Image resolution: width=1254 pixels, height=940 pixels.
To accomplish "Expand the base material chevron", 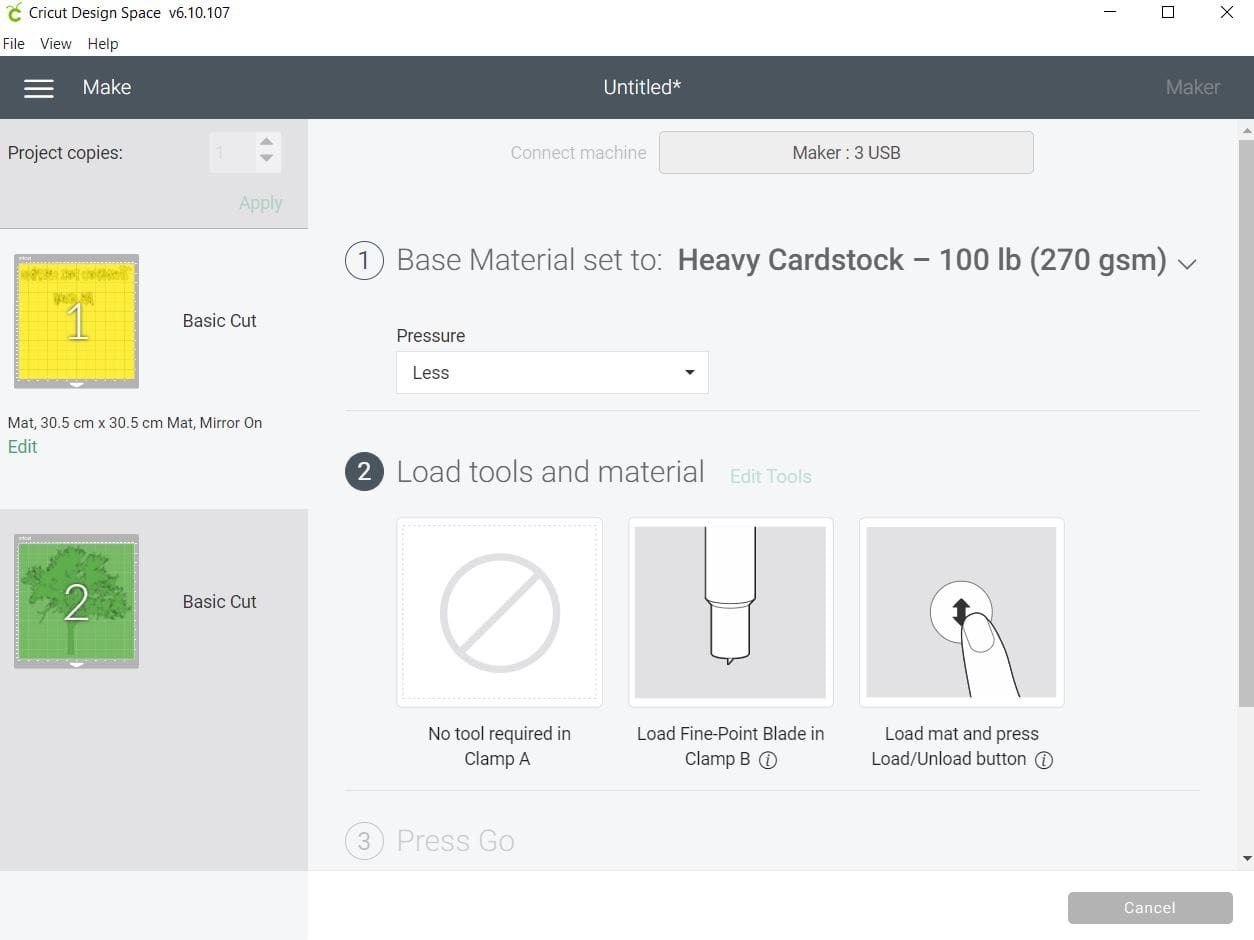I will (x=1187, y=264).
